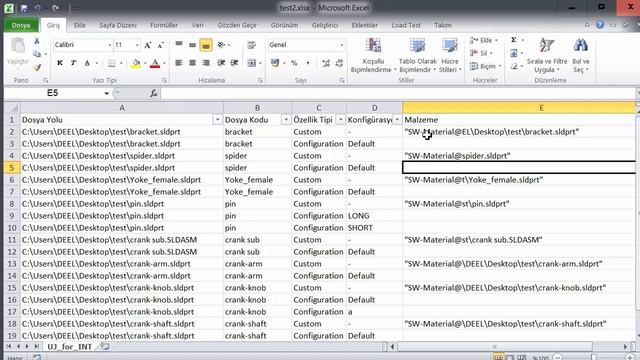Switch to Sayfa Düzeni tab

click(x=118, y=25)
